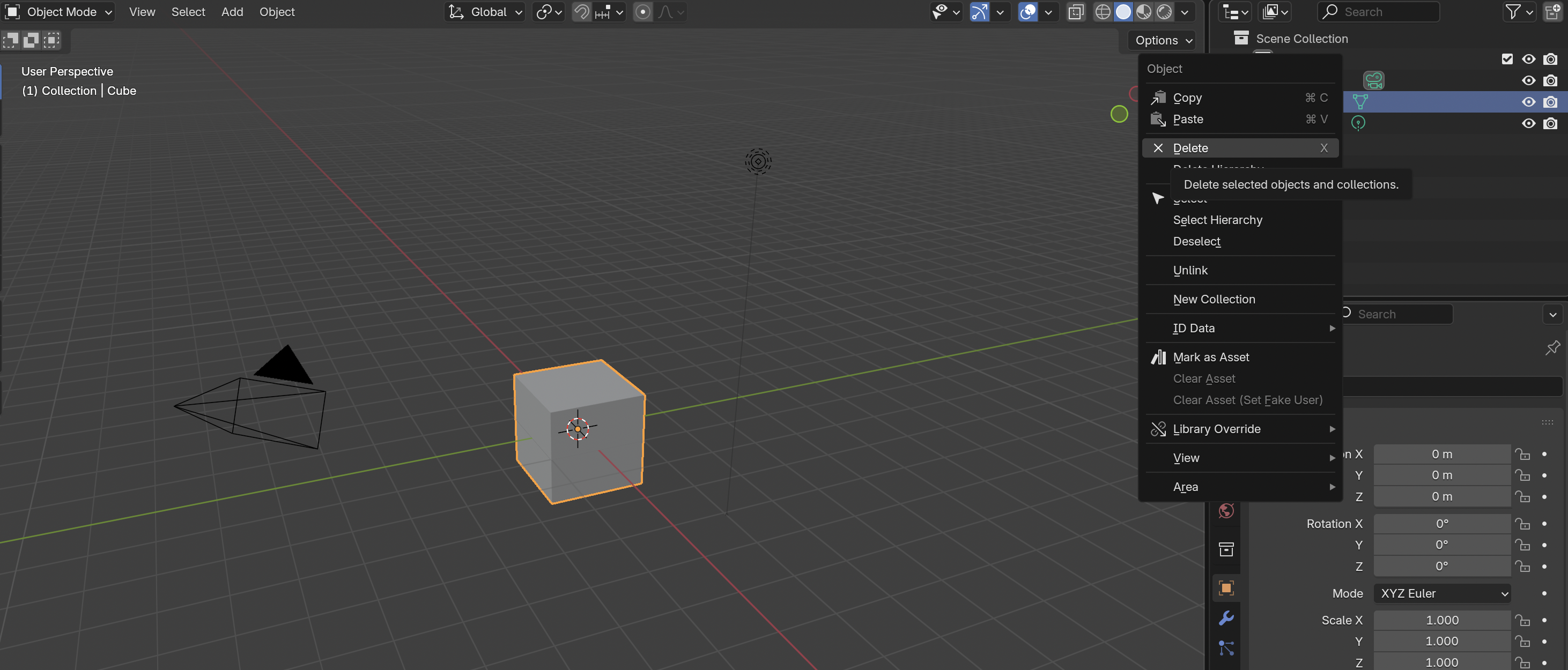Toggle proportional editing circle icon

643,12
